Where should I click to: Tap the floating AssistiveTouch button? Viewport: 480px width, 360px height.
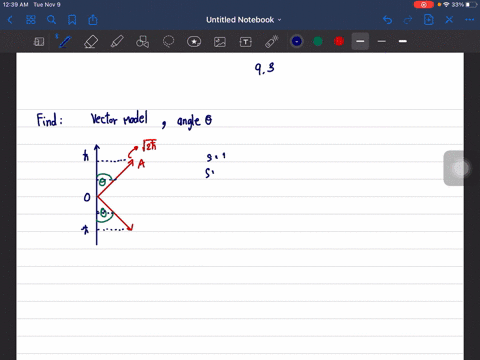[x=461, y=168]
